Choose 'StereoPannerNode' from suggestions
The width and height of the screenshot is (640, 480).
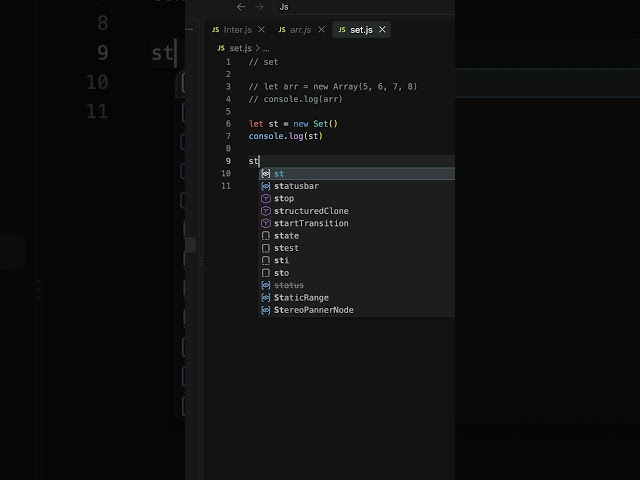click(x=357, y=310)
